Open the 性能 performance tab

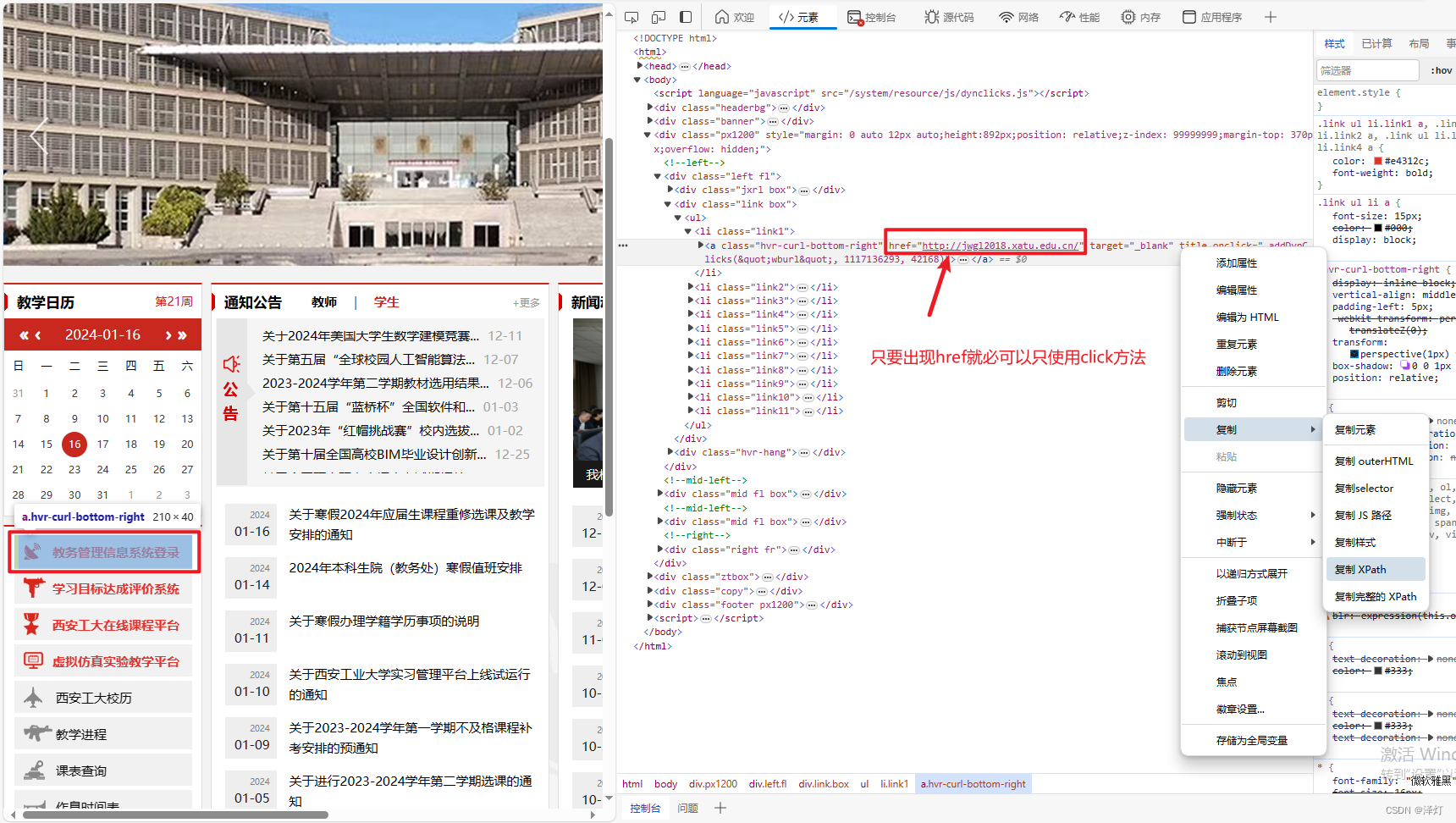[x=1080, y=17]
